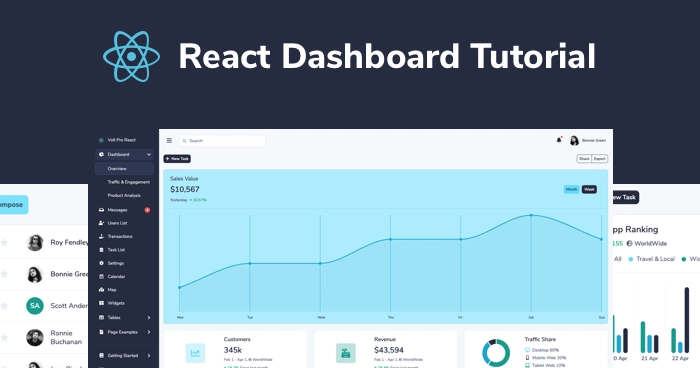
Task: Click the "$43,594" revenue value
Action: click(389, 350)
